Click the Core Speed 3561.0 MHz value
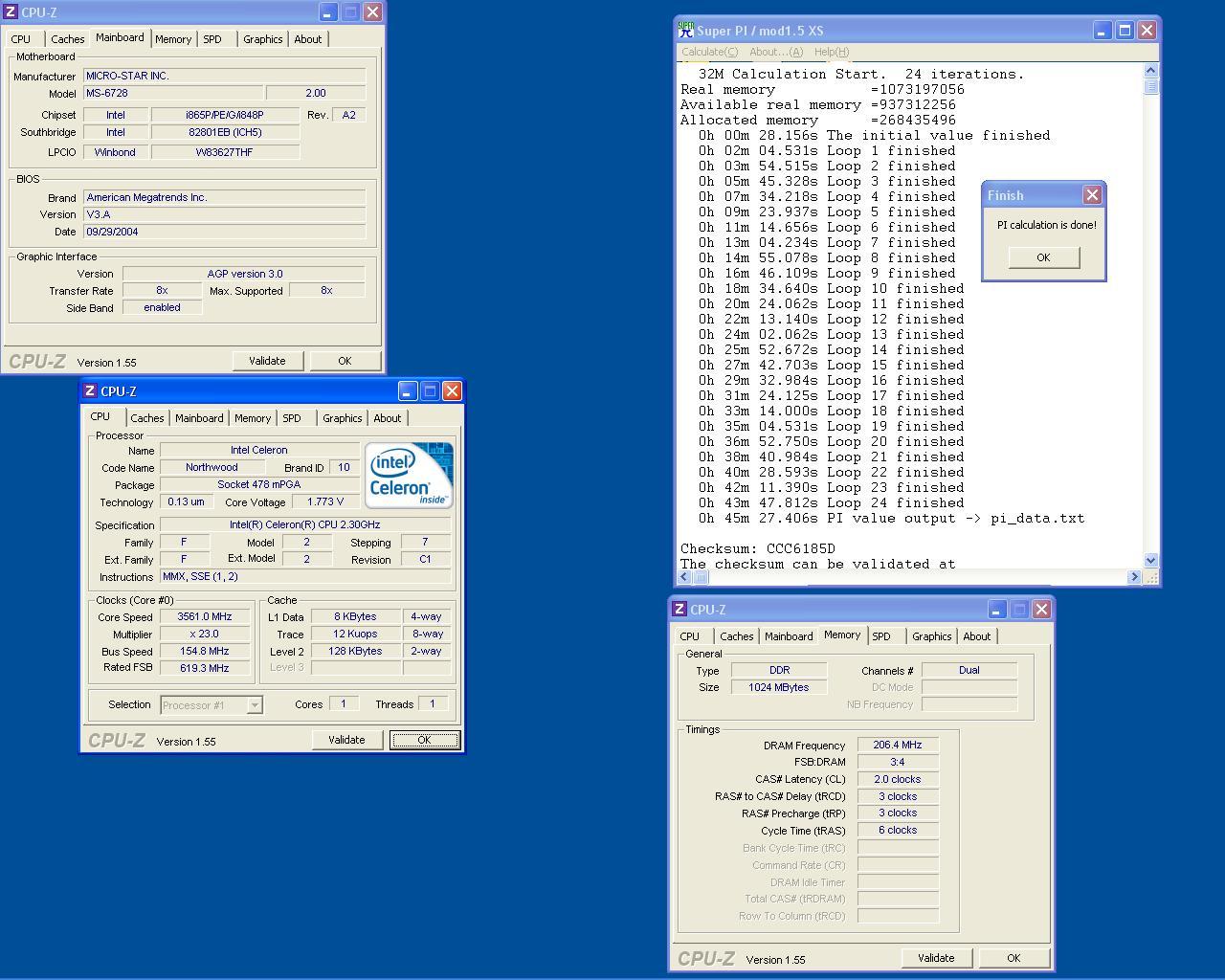Image resolution: width=1225 pixels, height=980 pixels. click(x=205, y=617)
